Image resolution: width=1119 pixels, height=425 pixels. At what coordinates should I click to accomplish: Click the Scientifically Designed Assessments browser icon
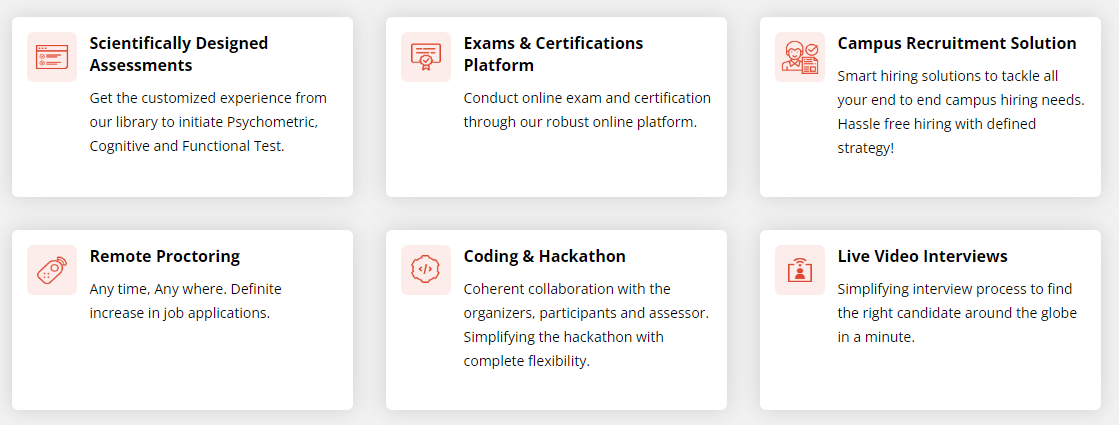52,57
